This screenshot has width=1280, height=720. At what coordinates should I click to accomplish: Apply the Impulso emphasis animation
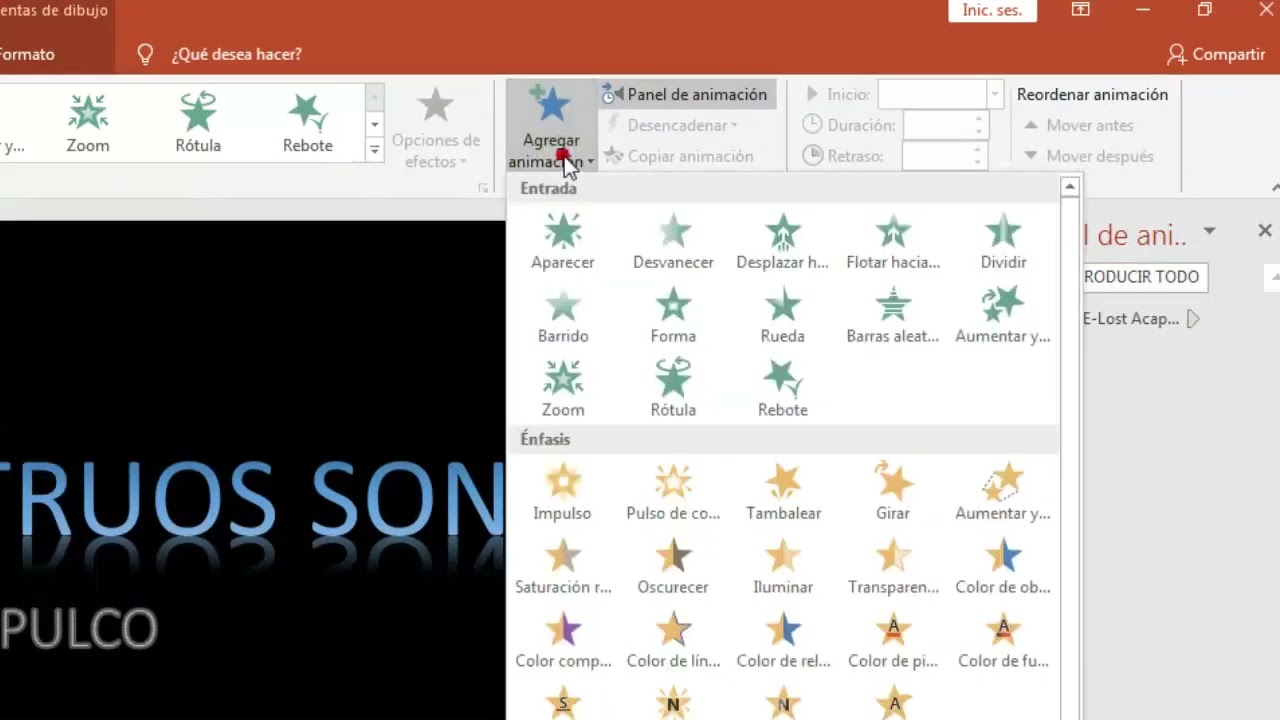point(563,492)
